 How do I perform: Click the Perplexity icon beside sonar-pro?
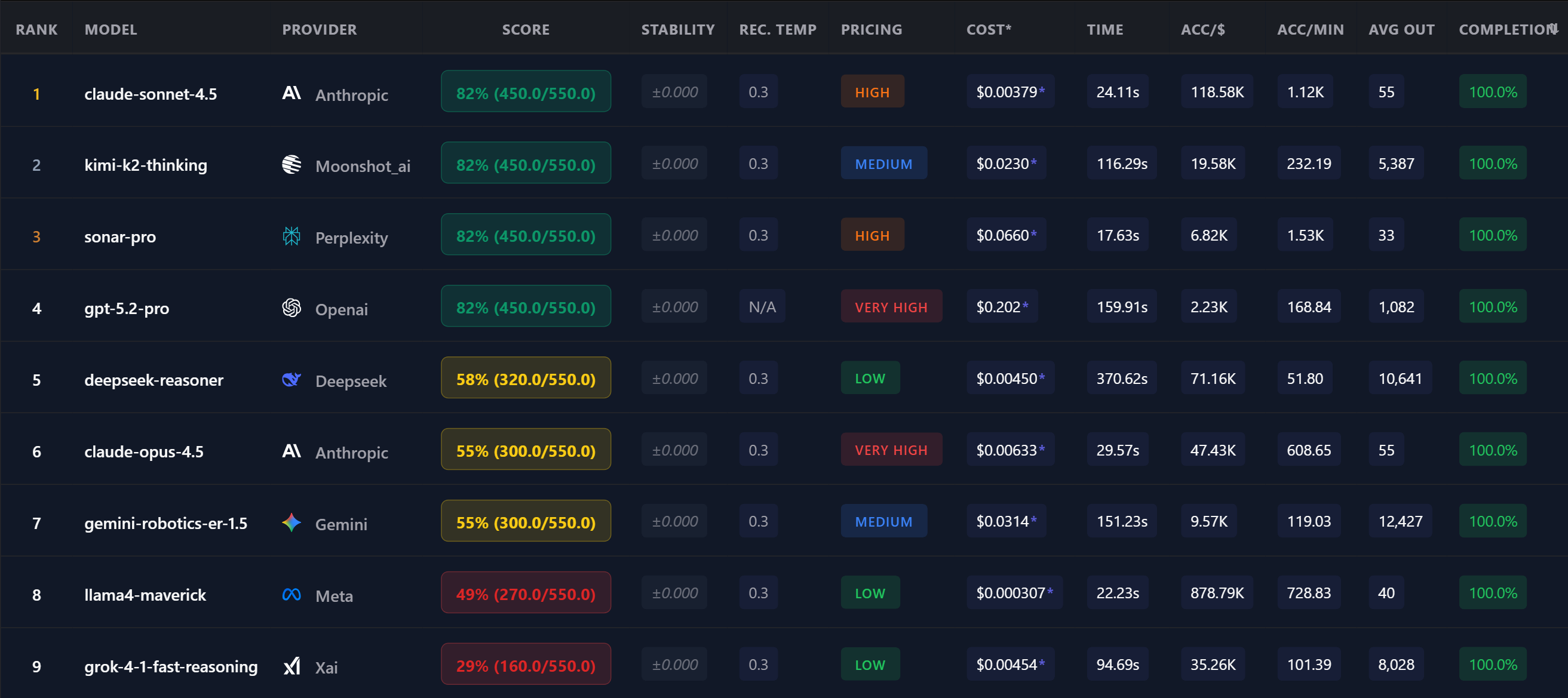[x=292, y=236]
